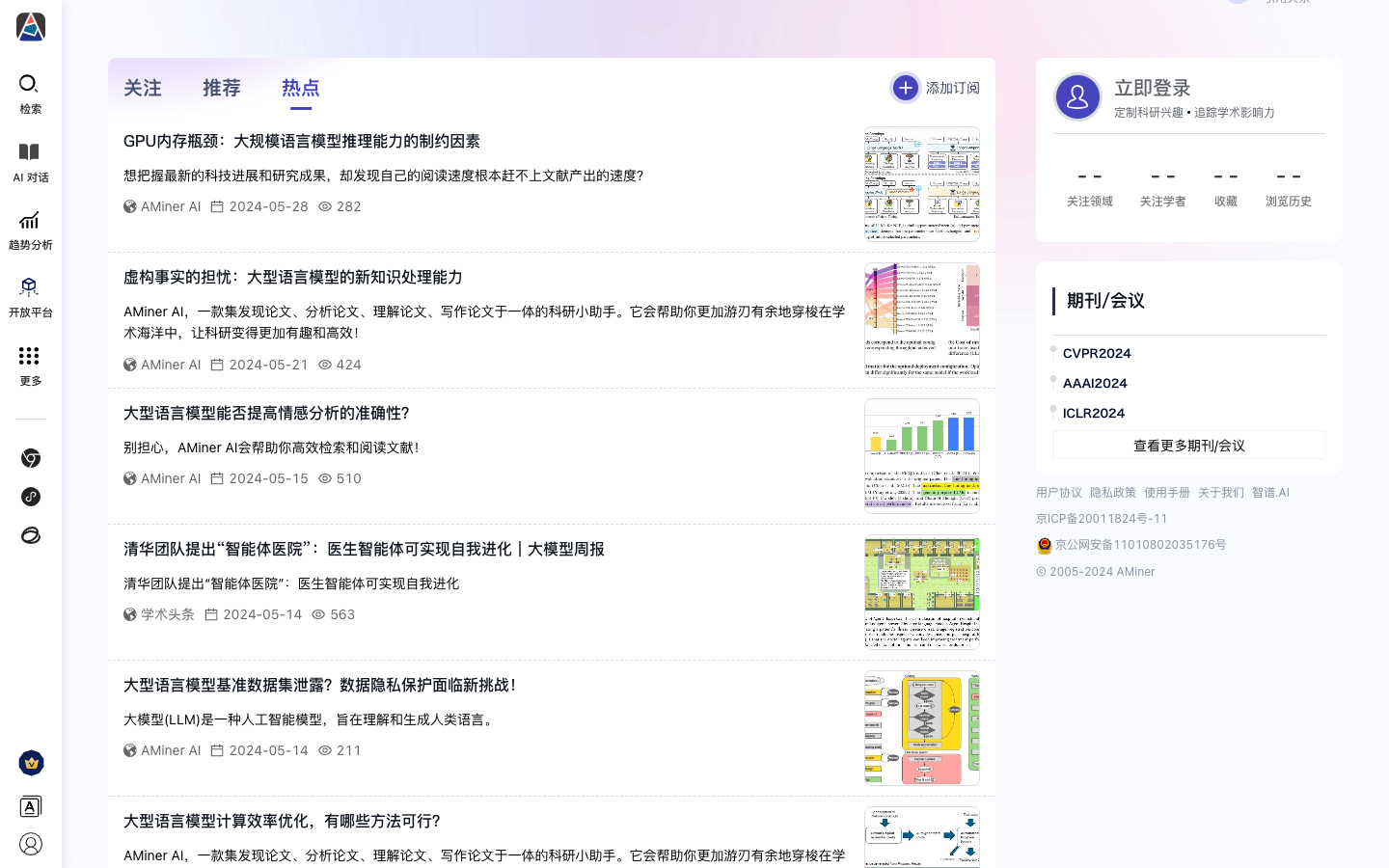This screenshot has width=1389, height=868.
Task: Open the 检索 search tool in sidebar
Action: click(30, 94)
